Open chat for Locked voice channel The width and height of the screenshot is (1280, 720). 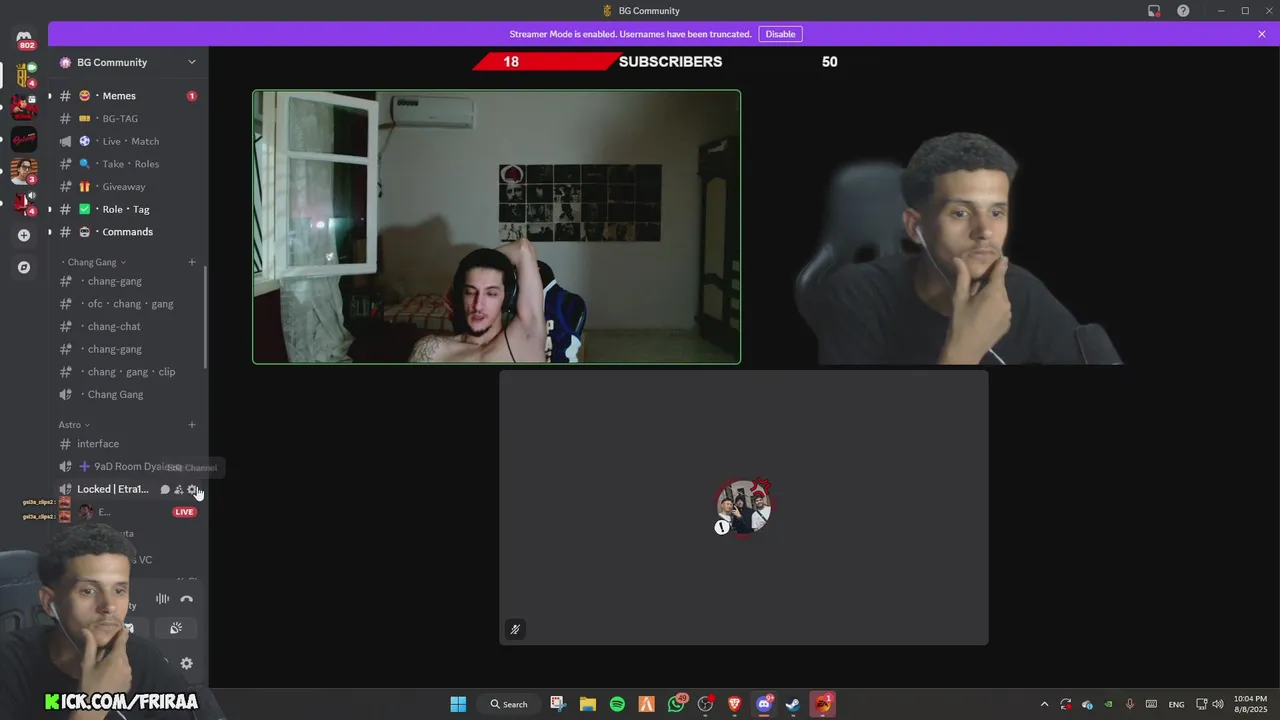point(165,489)
